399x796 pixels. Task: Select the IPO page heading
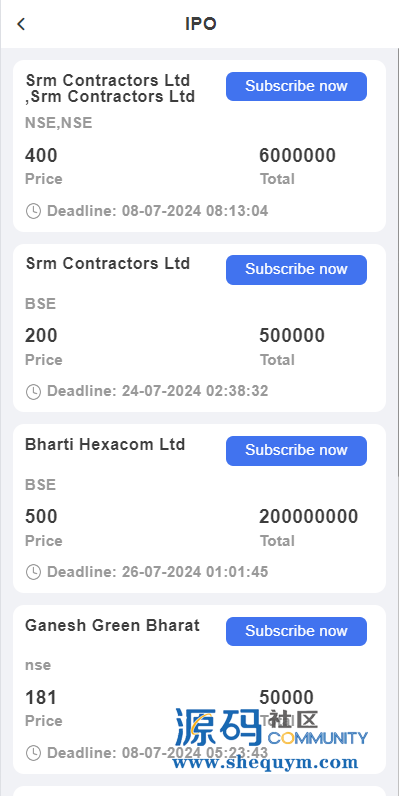(x=201, y=24)
